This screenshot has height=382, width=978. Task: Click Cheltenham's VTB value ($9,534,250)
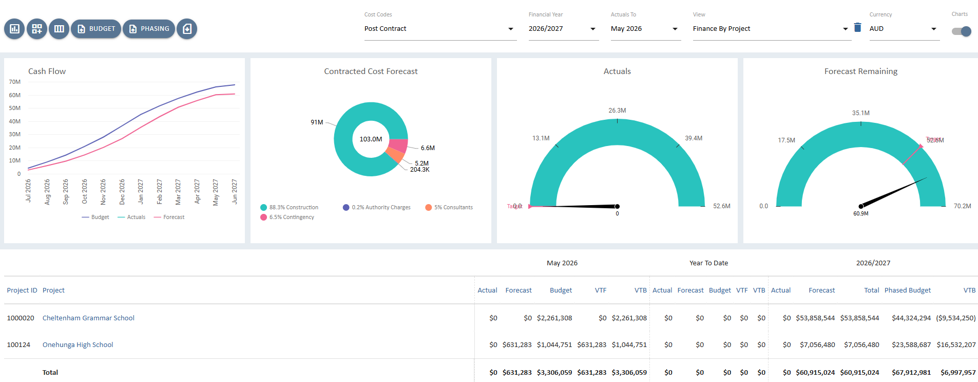click(x=956, y=318)
